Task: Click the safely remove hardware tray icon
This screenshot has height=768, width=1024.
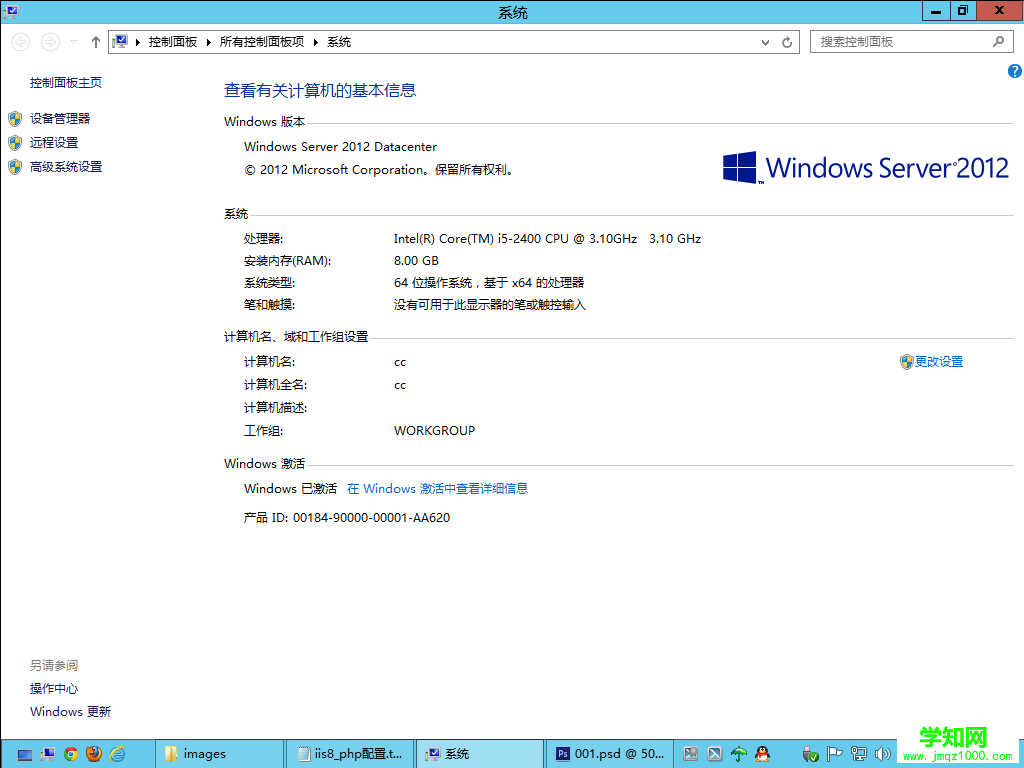Action: (810, 754)
